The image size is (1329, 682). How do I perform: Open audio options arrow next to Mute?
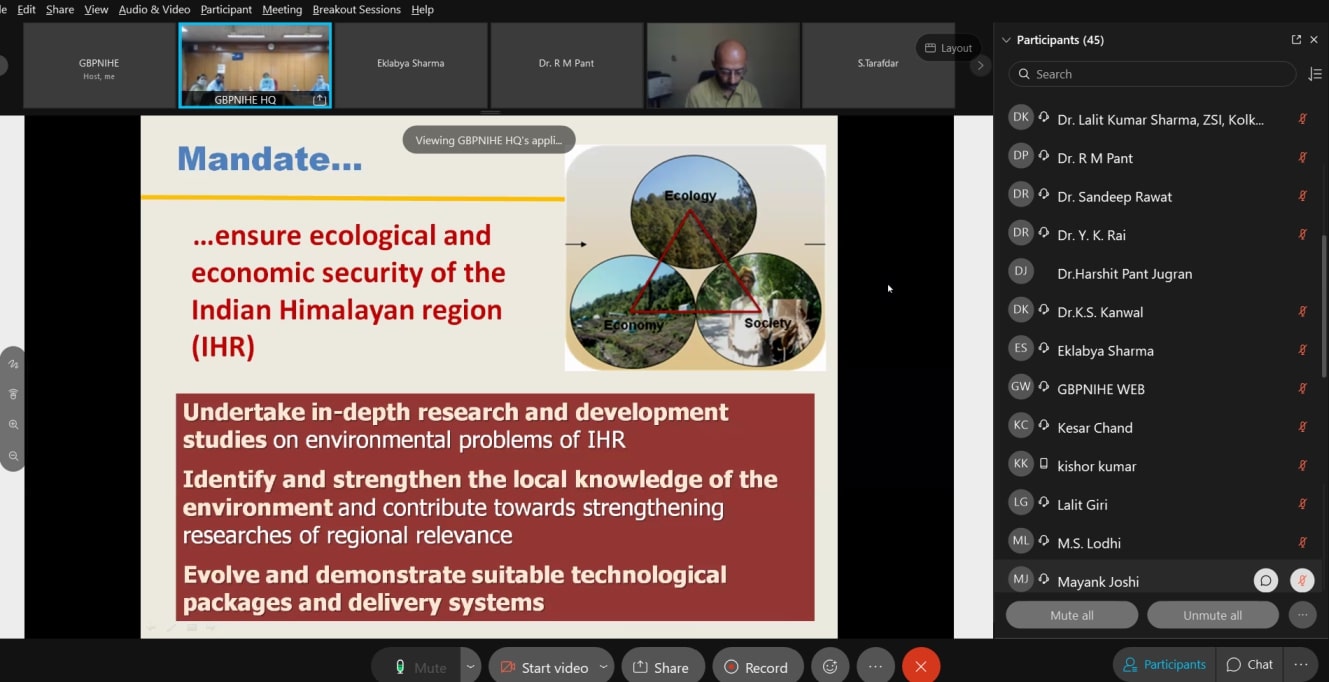[470, 667]
